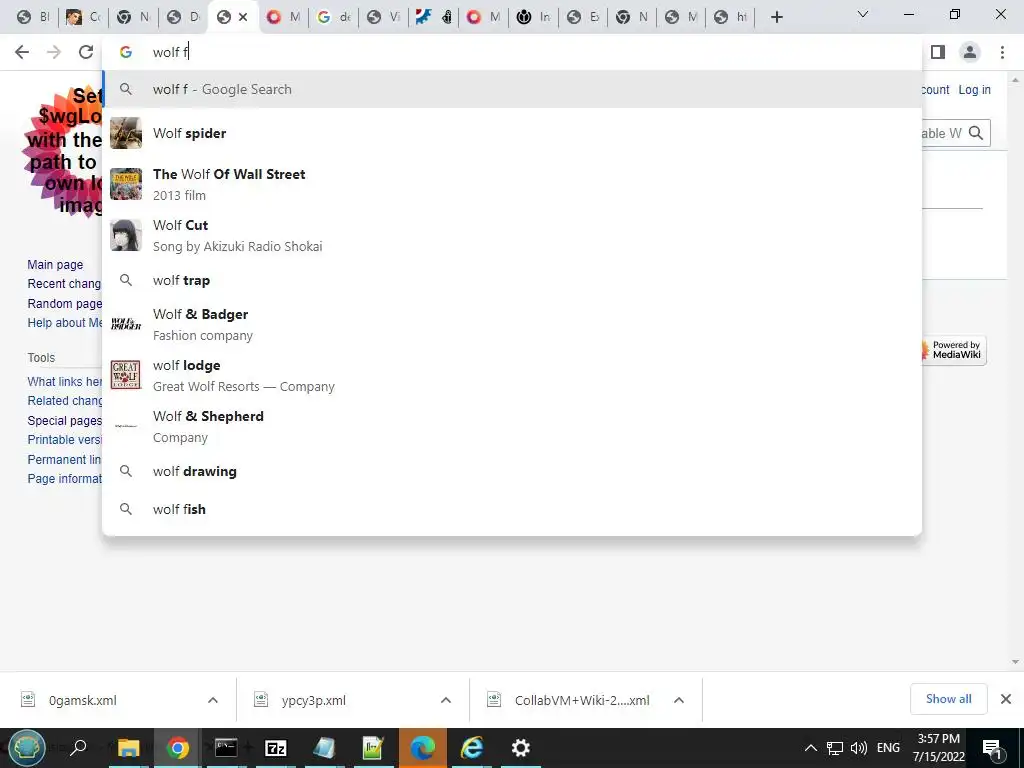
Task: Go to a Random page
Action: (65, 303)
